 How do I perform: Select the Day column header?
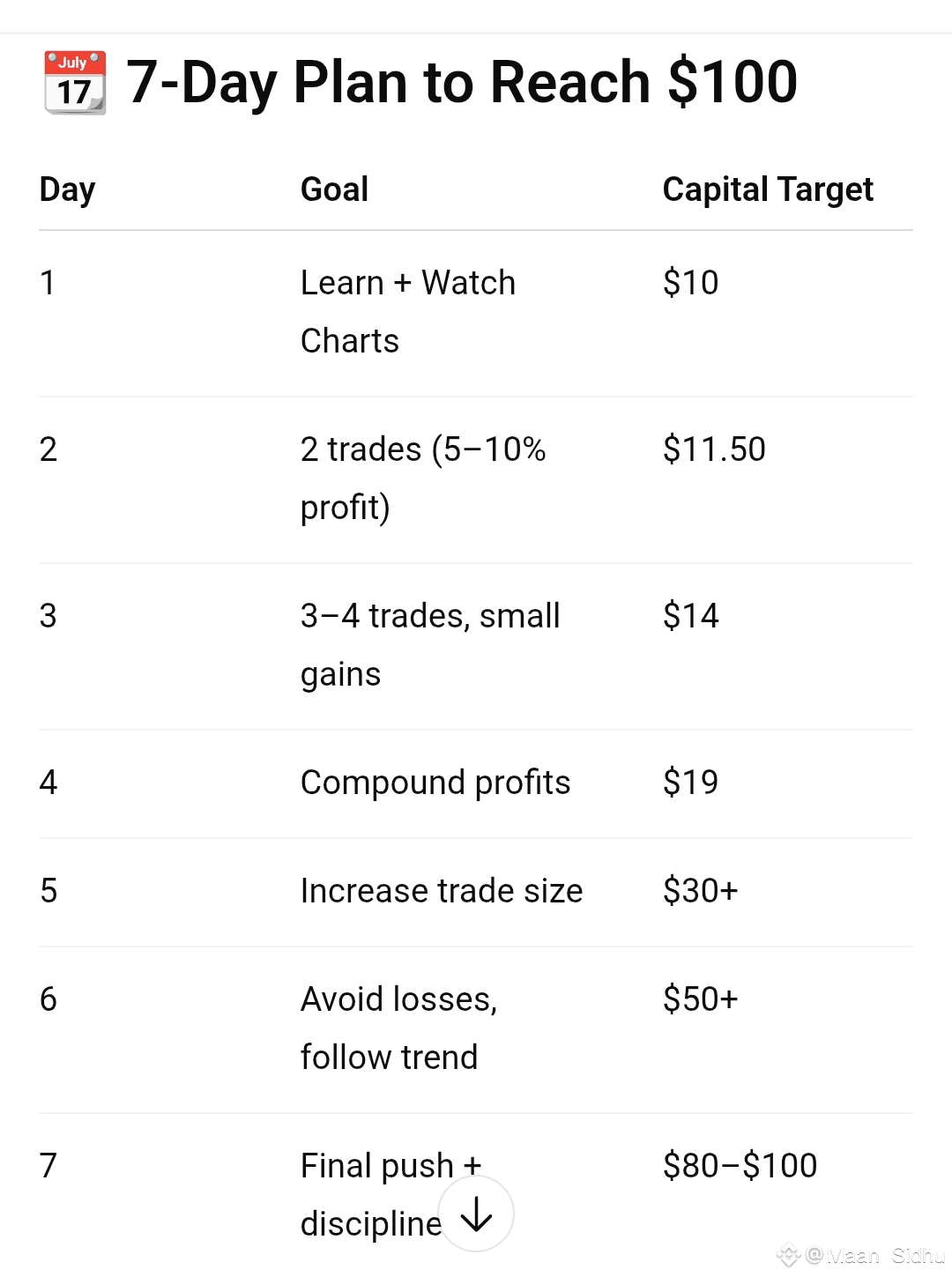(x=68, y=189)
